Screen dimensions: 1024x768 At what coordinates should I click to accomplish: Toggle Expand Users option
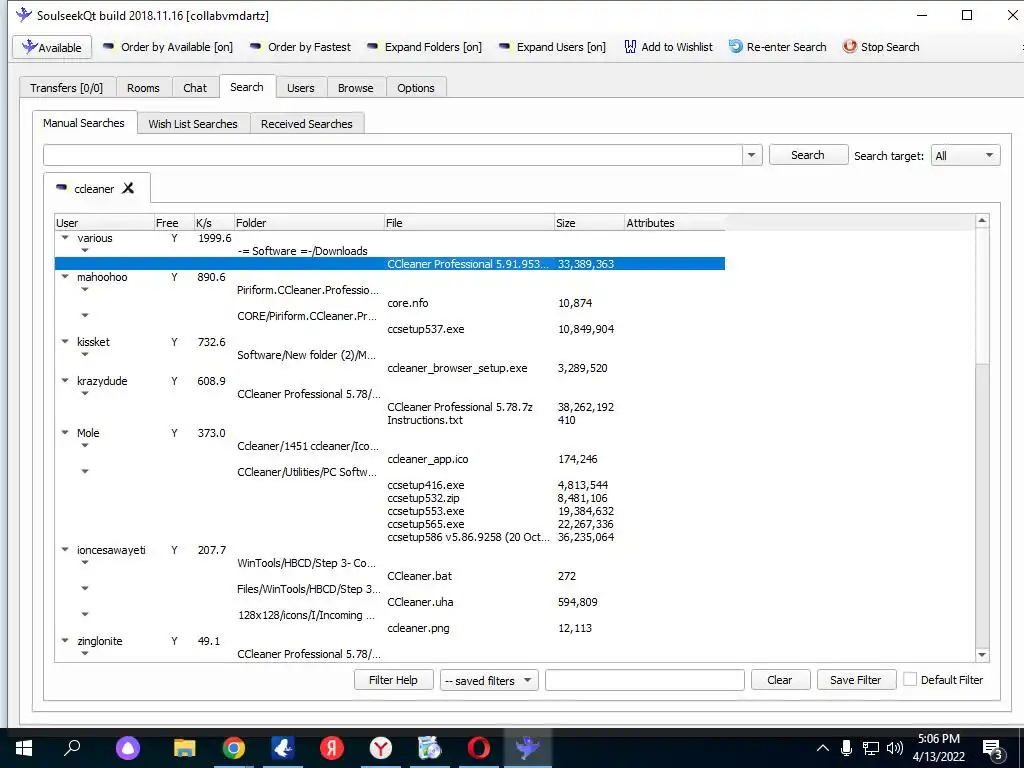[x=552, y=47]
